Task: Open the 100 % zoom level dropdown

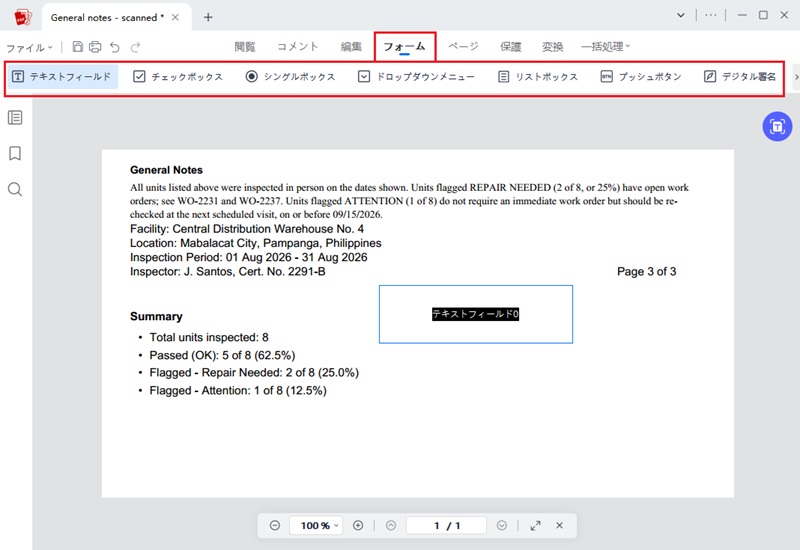Action: tap(316, 526)
